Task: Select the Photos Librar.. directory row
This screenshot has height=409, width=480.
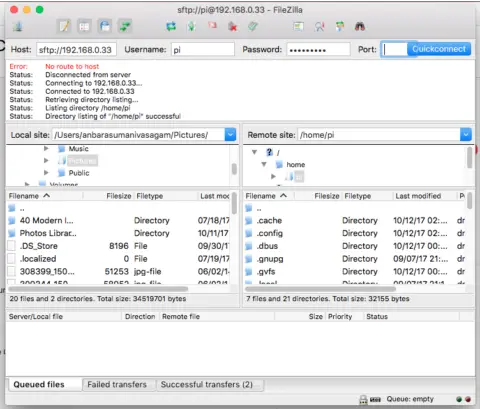Action: [x=118, y=233]
